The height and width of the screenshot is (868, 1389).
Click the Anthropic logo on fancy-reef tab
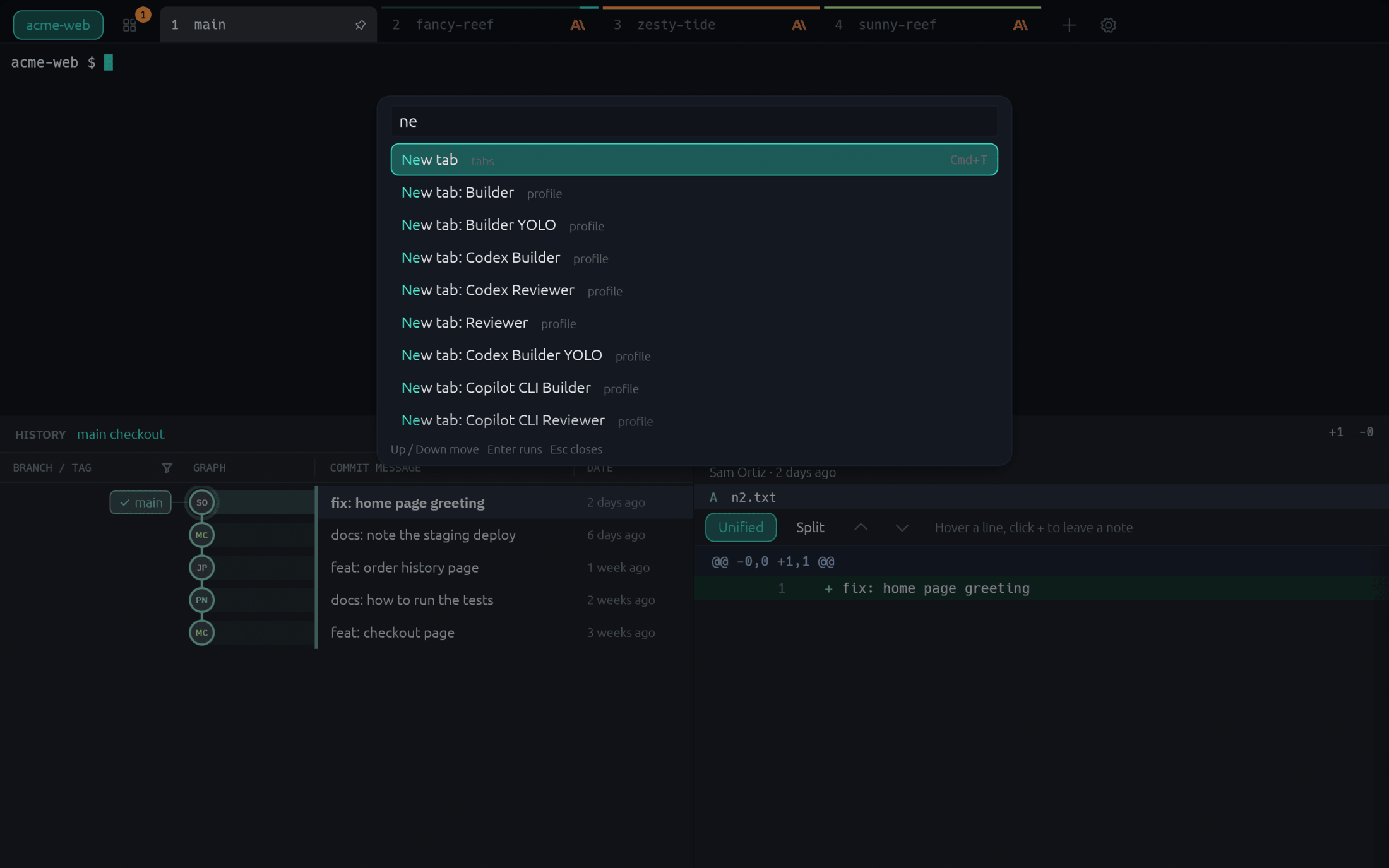(x=578, y=25)
